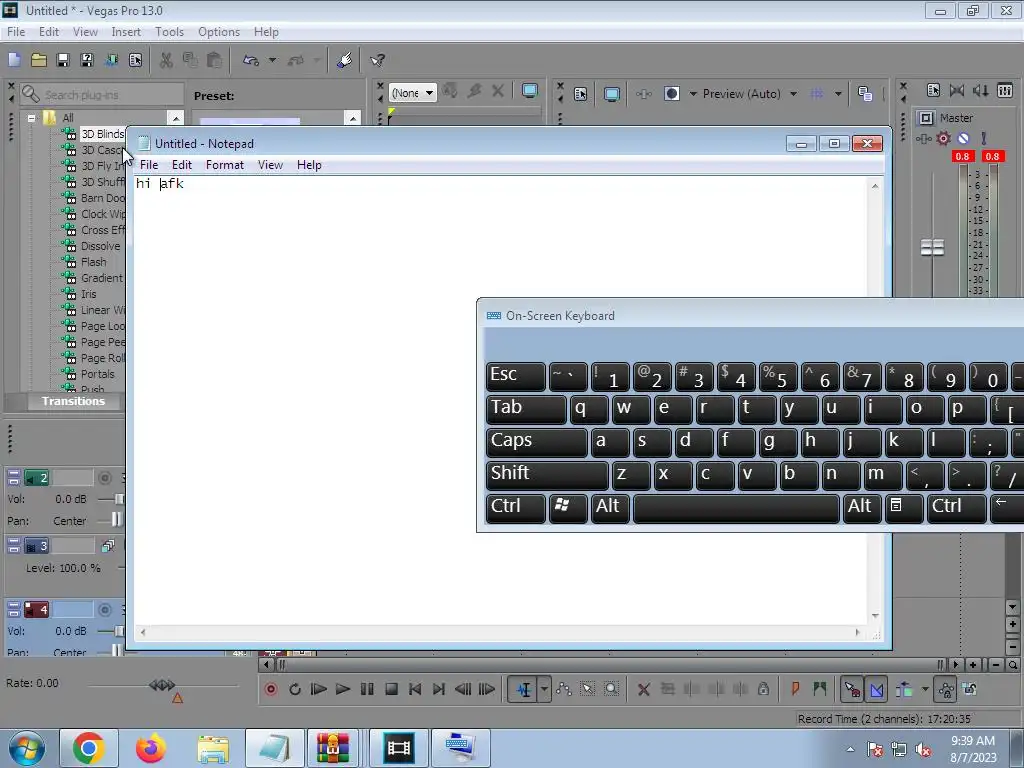
Task: Open Vegas Options menu
Action: click(219, 32)
